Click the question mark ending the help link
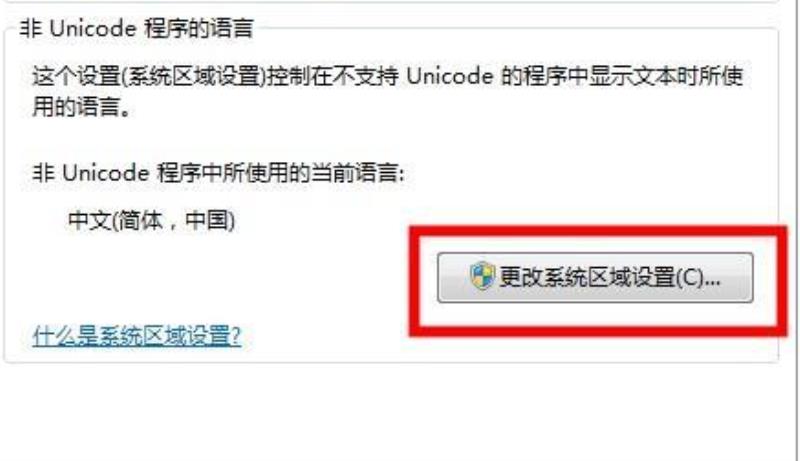This screenshot has width=800, height=461. coord(235,337)
